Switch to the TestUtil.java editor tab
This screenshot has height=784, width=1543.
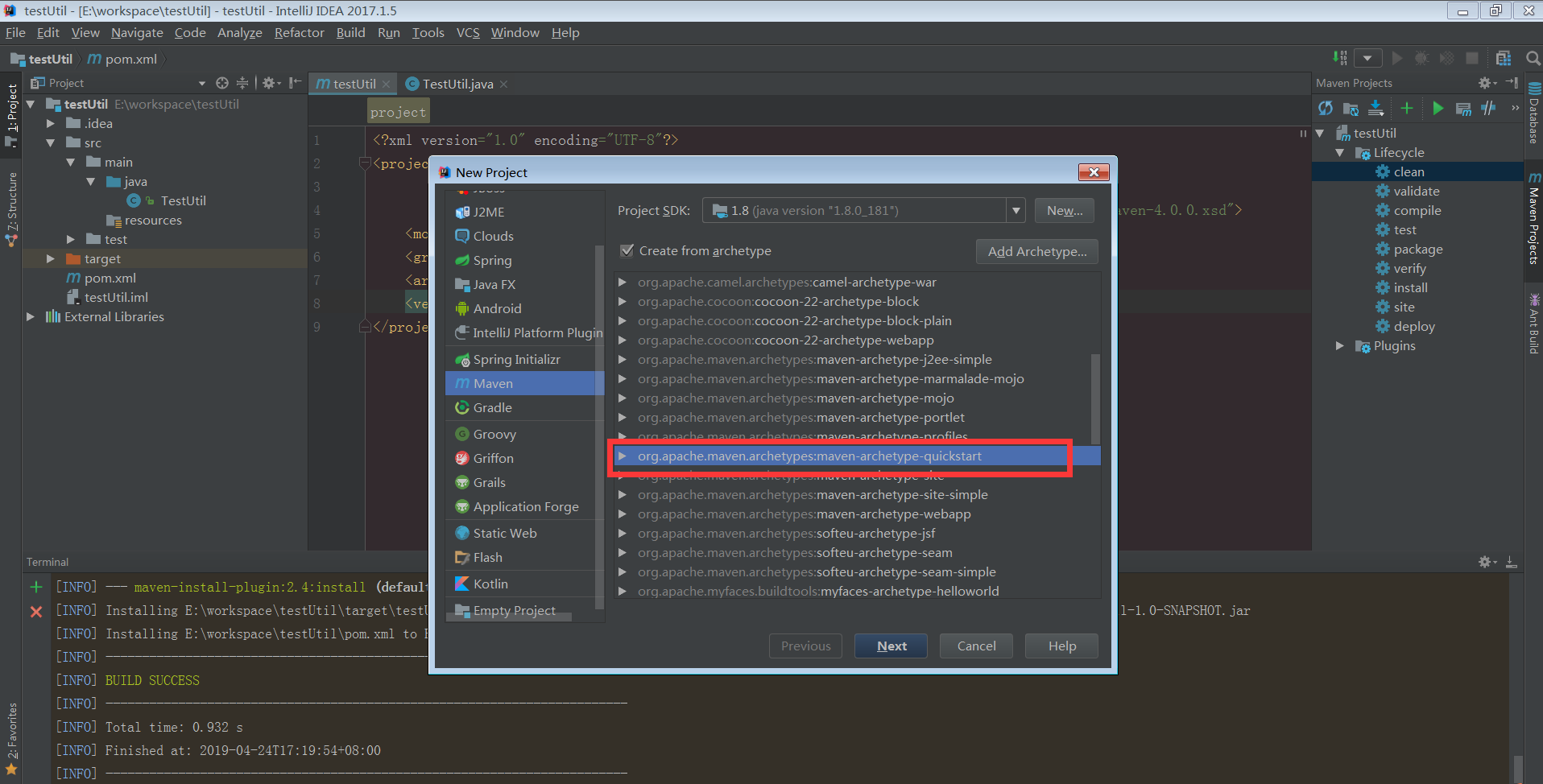(x=457, y=84)
